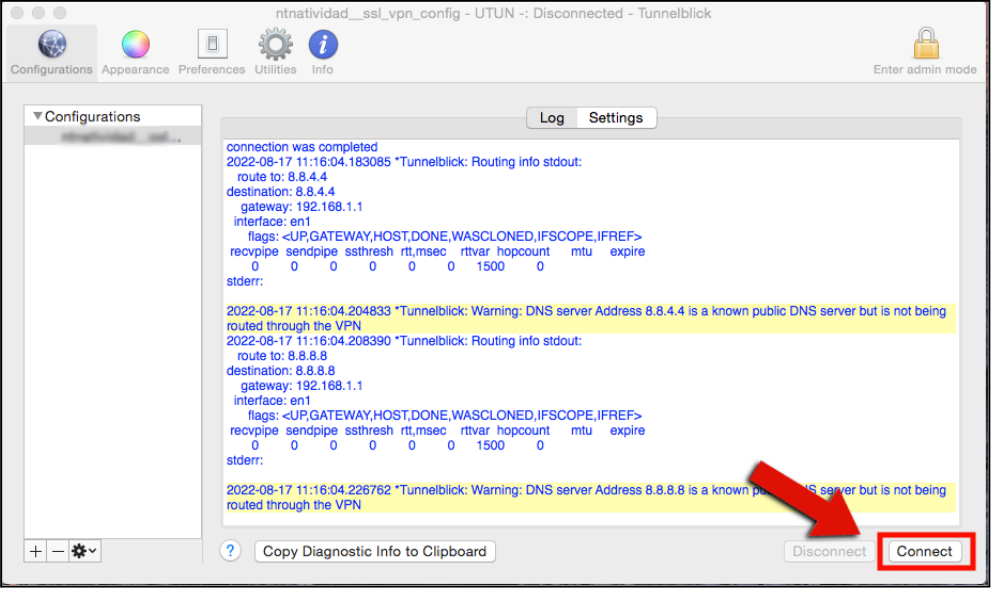Click Copy Diagnostic Info to Clipboard
The image size is (991, 589).
(x=375, y=551)
